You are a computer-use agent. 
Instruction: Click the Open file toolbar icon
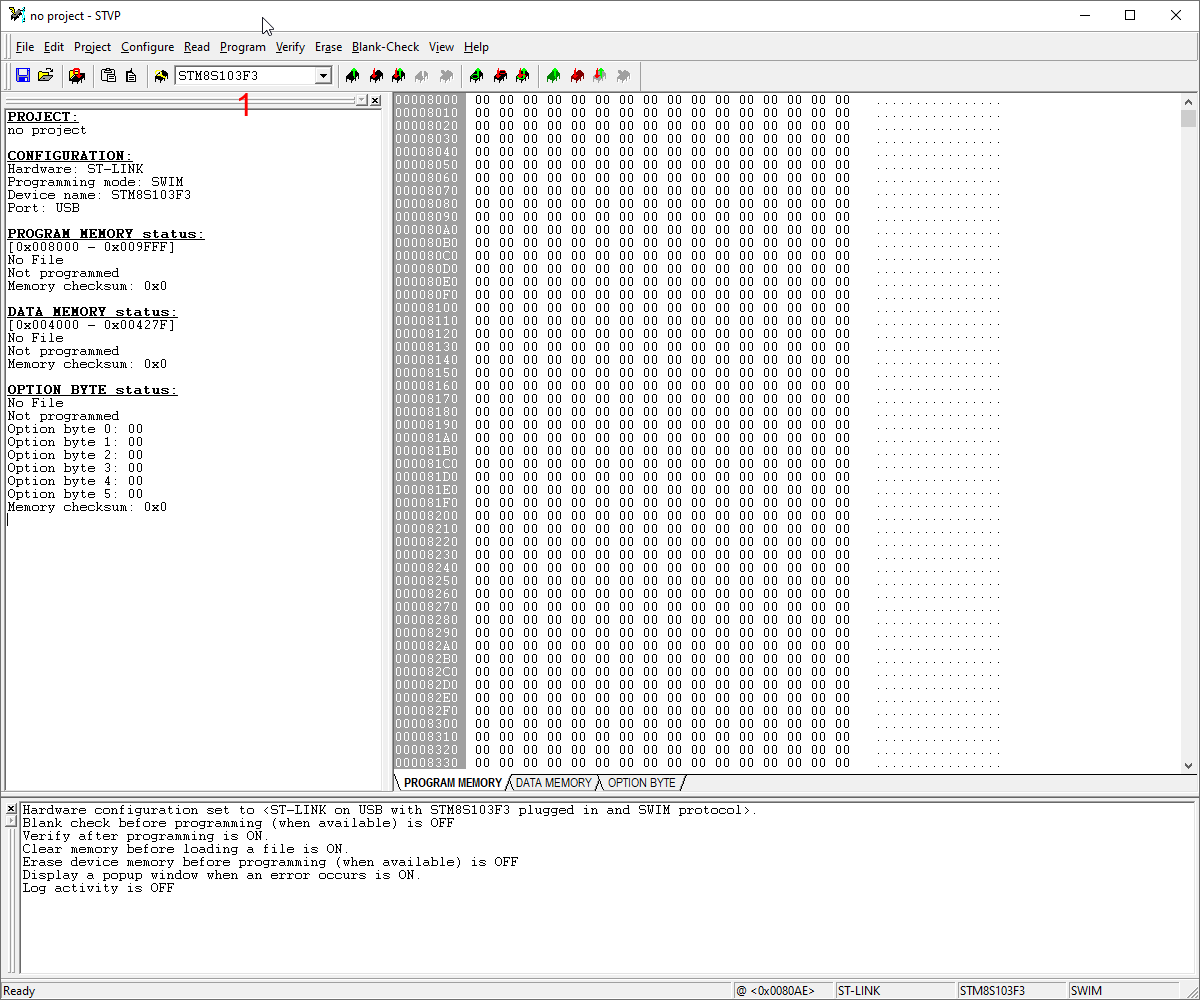tap(46, 76)
